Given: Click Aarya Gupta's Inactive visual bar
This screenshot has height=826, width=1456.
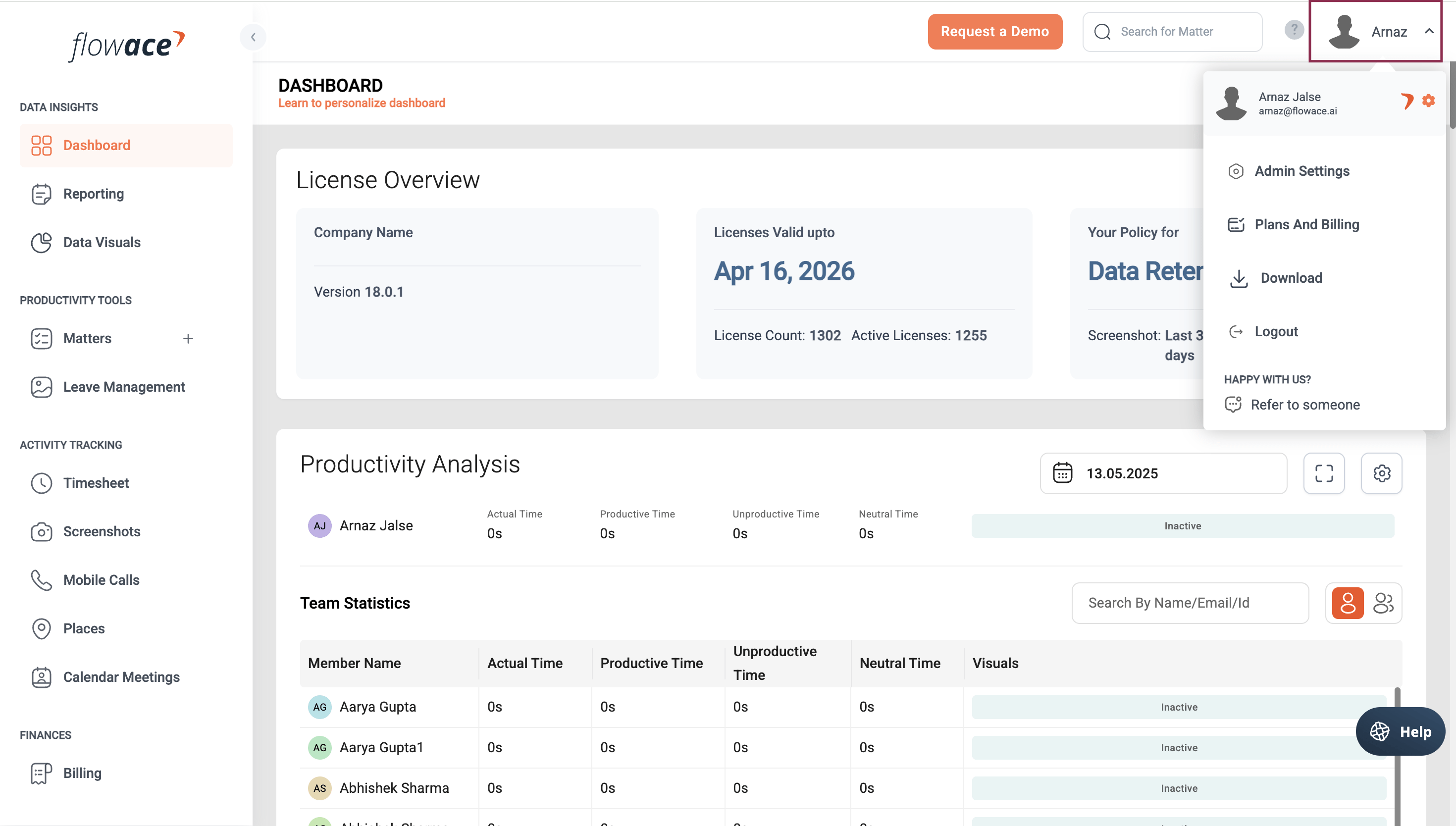Looking at the screenshot, I should click(1179, 708).
